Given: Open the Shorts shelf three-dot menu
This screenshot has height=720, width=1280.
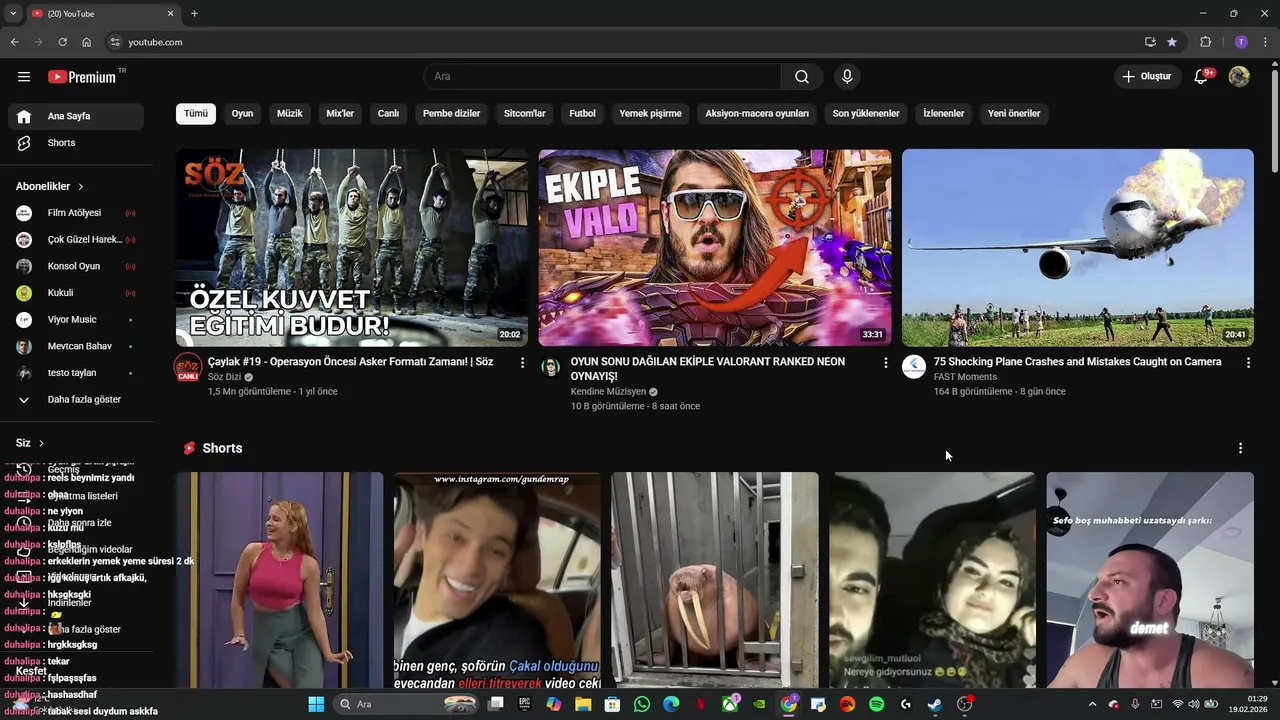Looking at the screenshot, I should pyautogui.click(x=1240, y=448).
